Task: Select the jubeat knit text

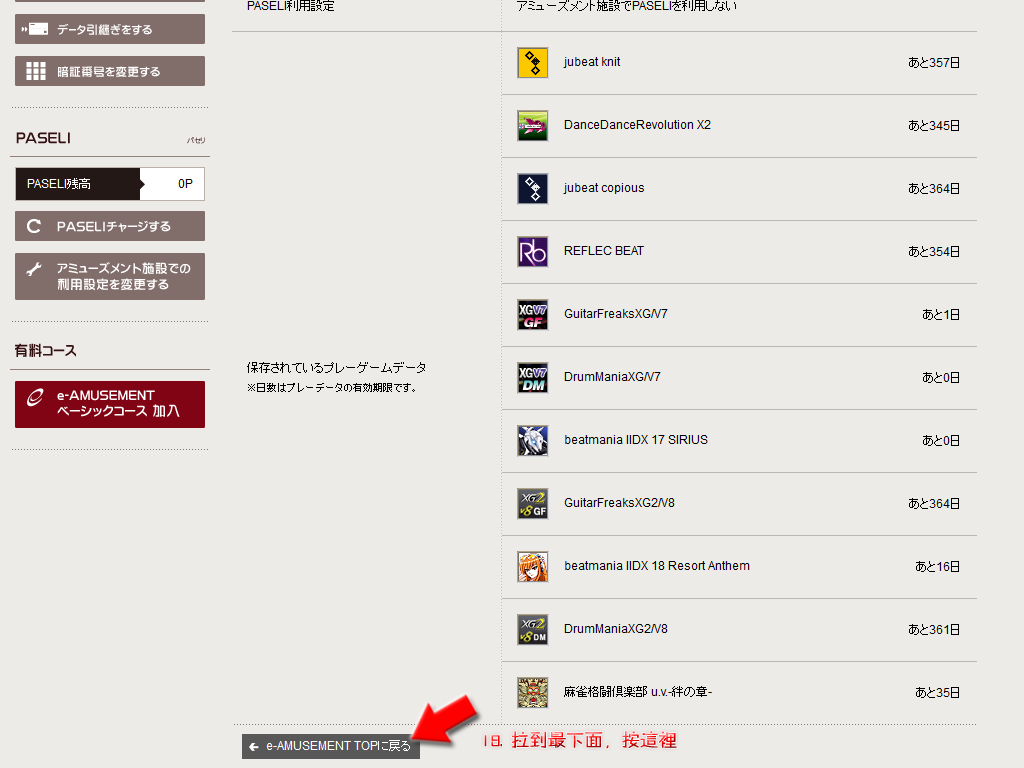Action: (x=592, y=62)
